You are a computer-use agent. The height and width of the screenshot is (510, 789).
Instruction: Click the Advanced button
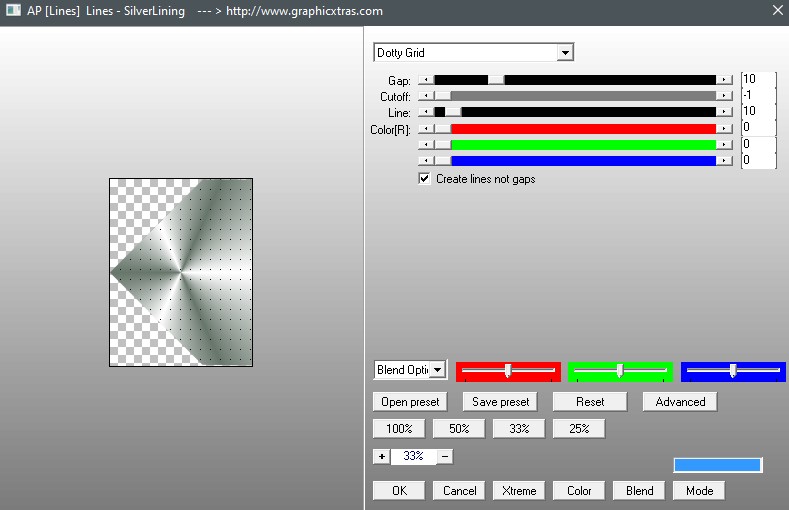680,402
